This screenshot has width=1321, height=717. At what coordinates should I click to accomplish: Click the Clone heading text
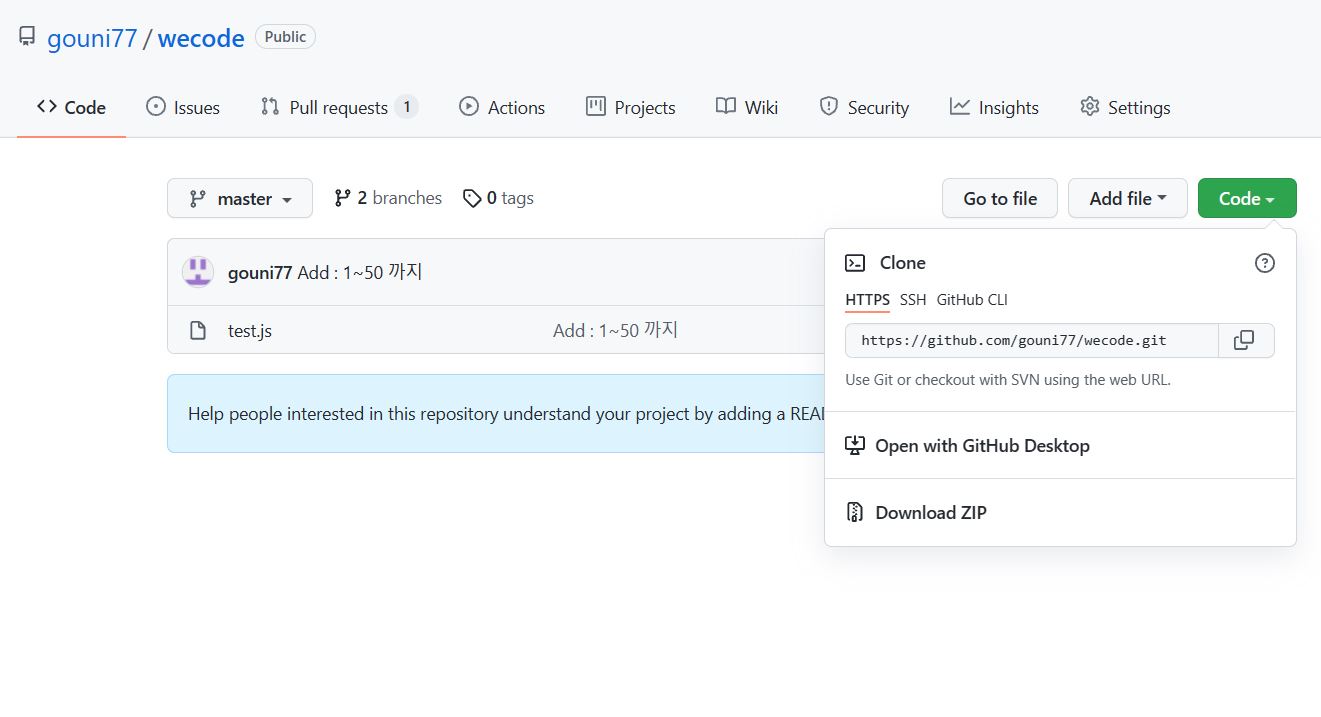[x=903, y=263]
